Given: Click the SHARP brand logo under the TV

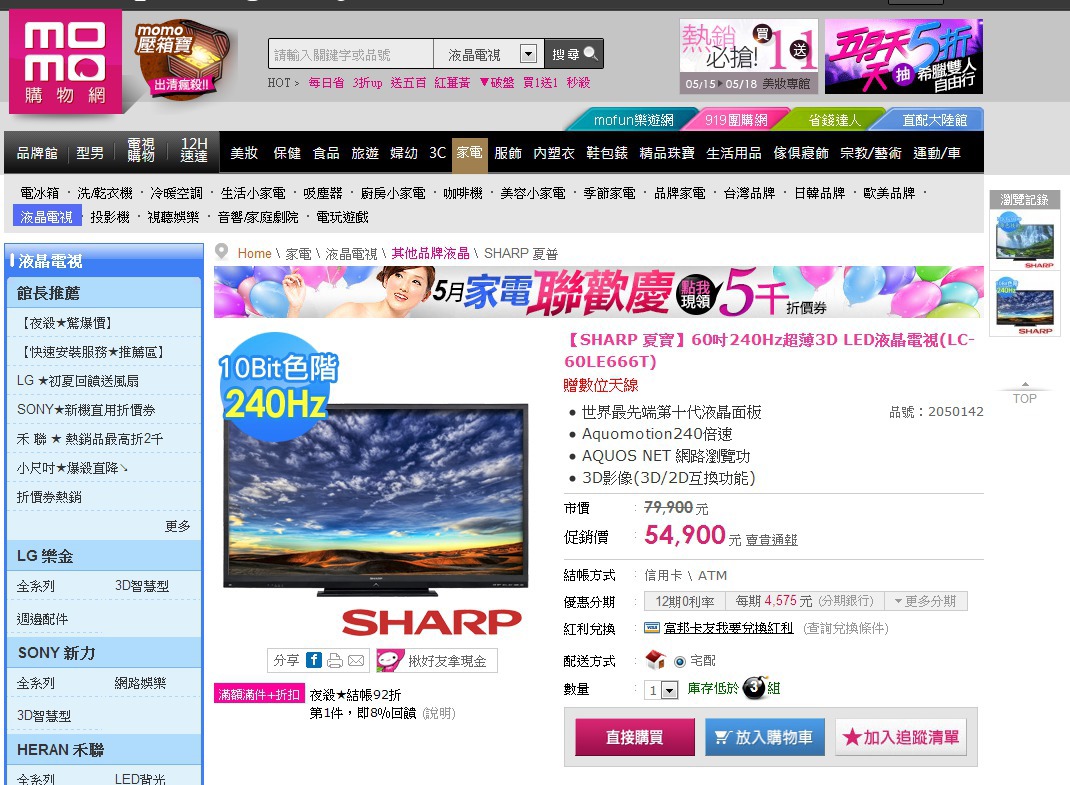Looking at the screenshot, I should (x=431, y=622).
